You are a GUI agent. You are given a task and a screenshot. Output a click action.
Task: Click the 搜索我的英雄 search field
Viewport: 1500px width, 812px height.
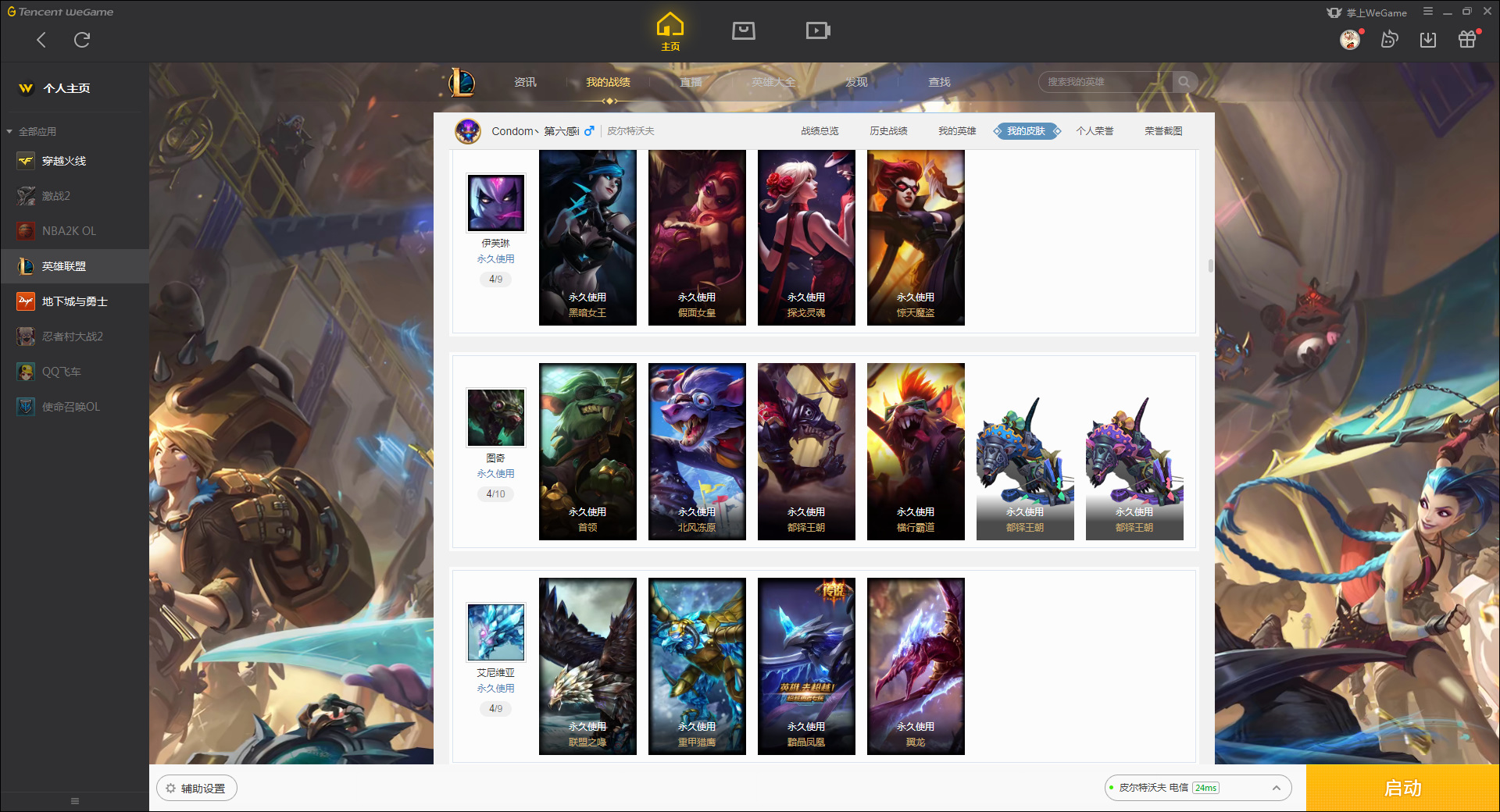click(1105, 82)
